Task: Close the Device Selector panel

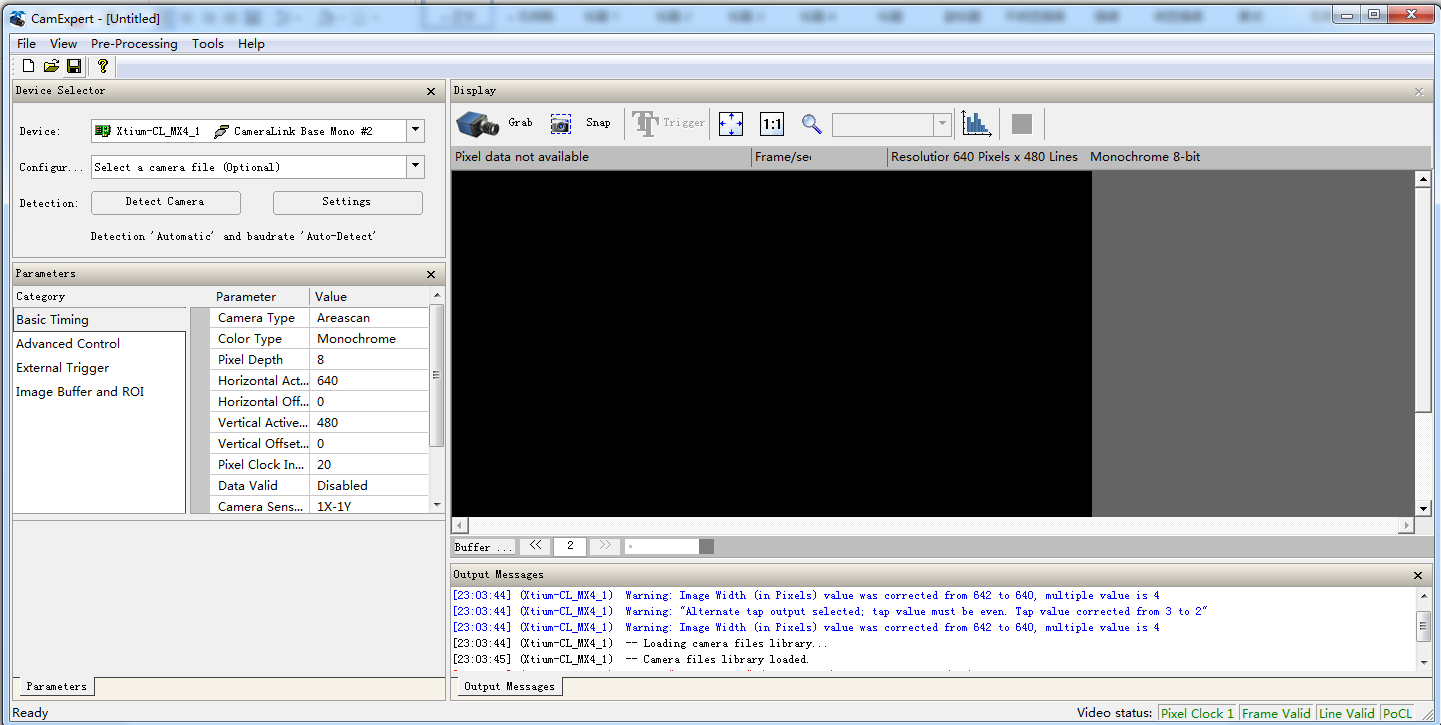Action: point(431,91)
